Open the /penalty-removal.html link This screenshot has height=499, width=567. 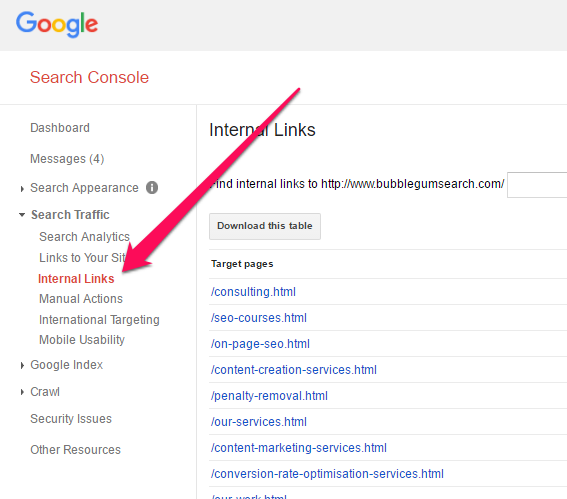tap(269, 396)
